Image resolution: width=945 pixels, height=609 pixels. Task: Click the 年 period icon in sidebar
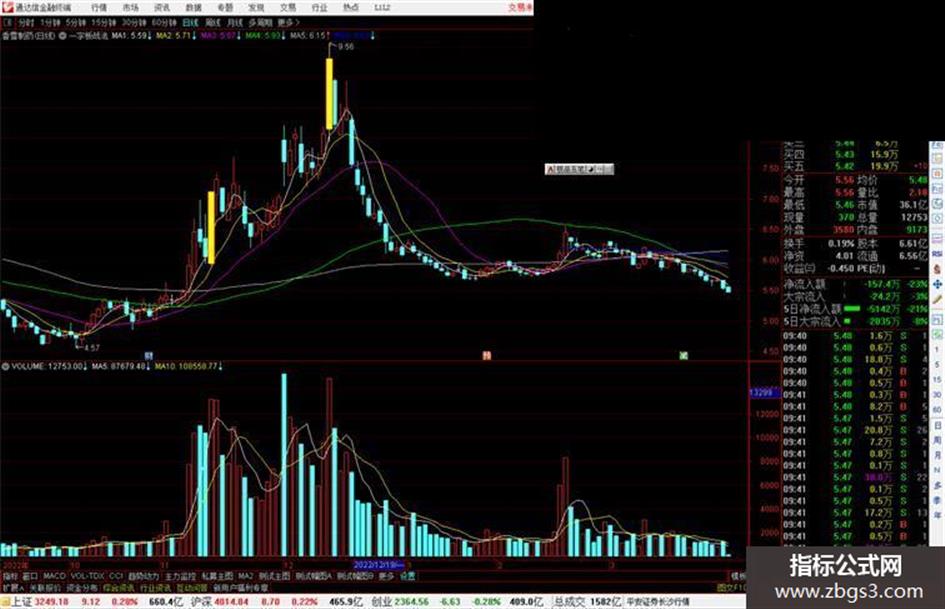(937, 516)
